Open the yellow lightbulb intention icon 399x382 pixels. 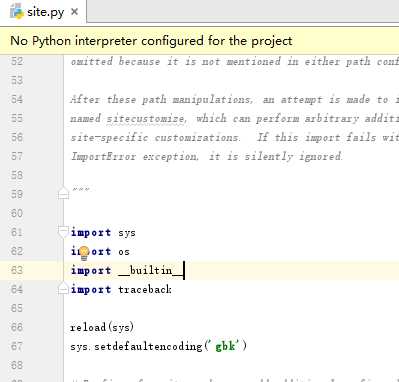tap(84, 253)
